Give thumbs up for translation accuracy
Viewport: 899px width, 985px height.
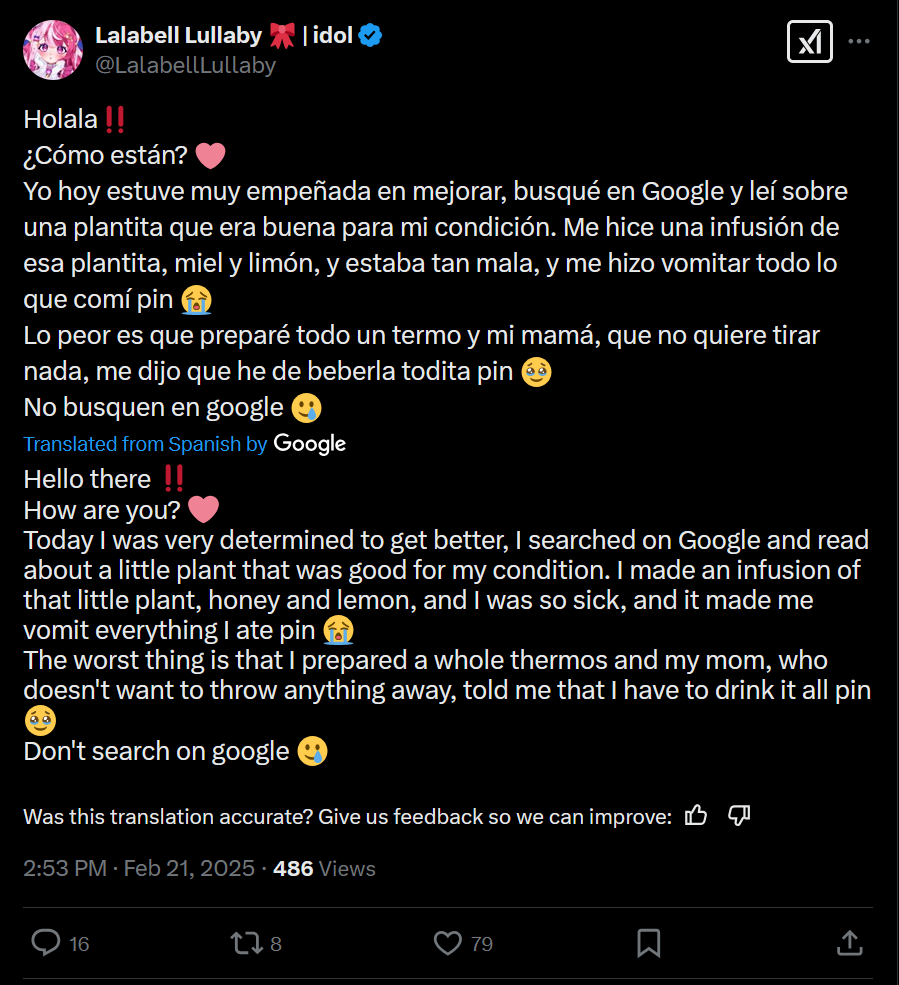(x=696, y=816)
